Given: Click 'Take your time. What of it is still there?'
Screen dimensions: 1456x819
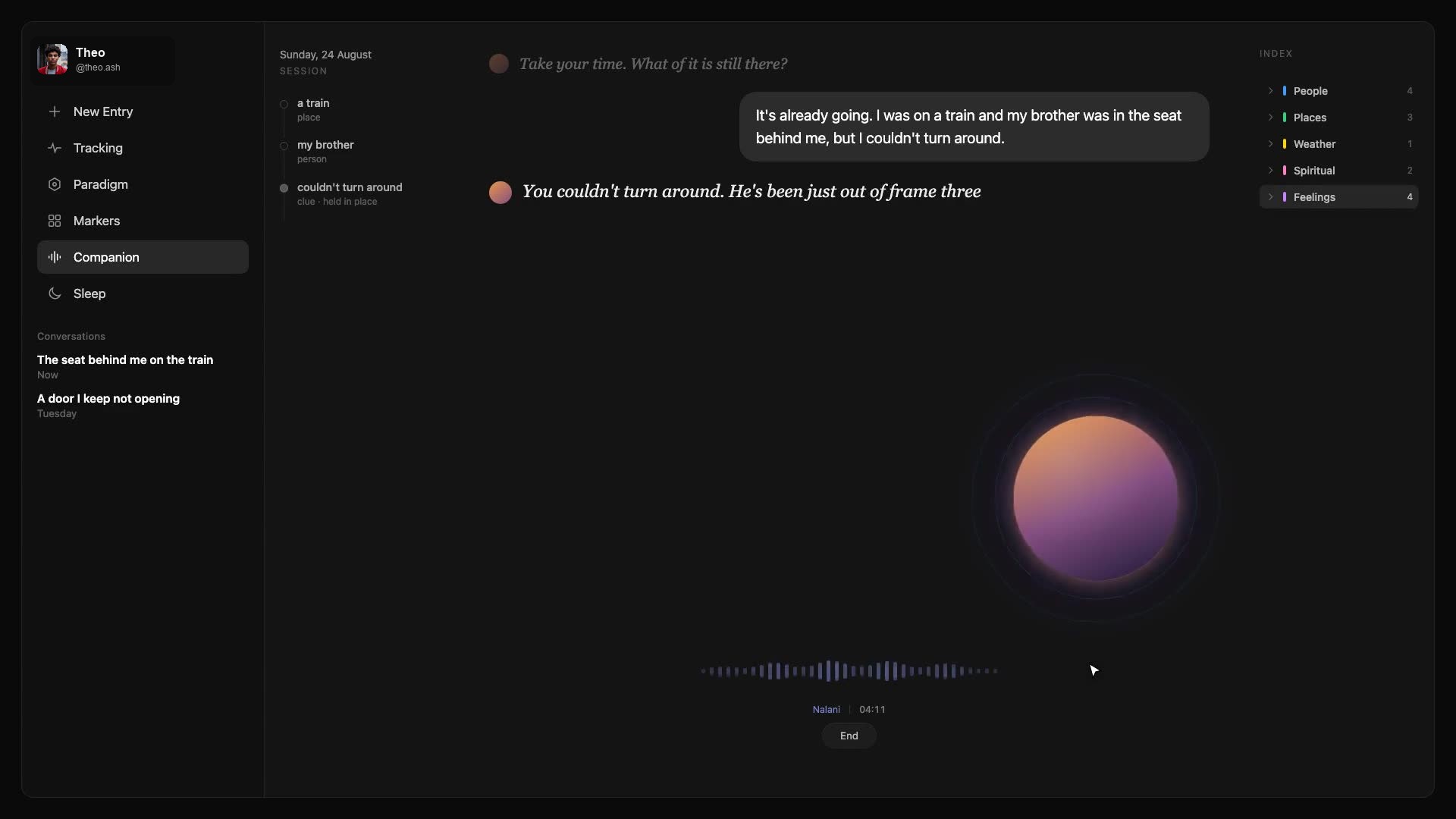Looking at the screenshot, I should click(x=653, y=64).
